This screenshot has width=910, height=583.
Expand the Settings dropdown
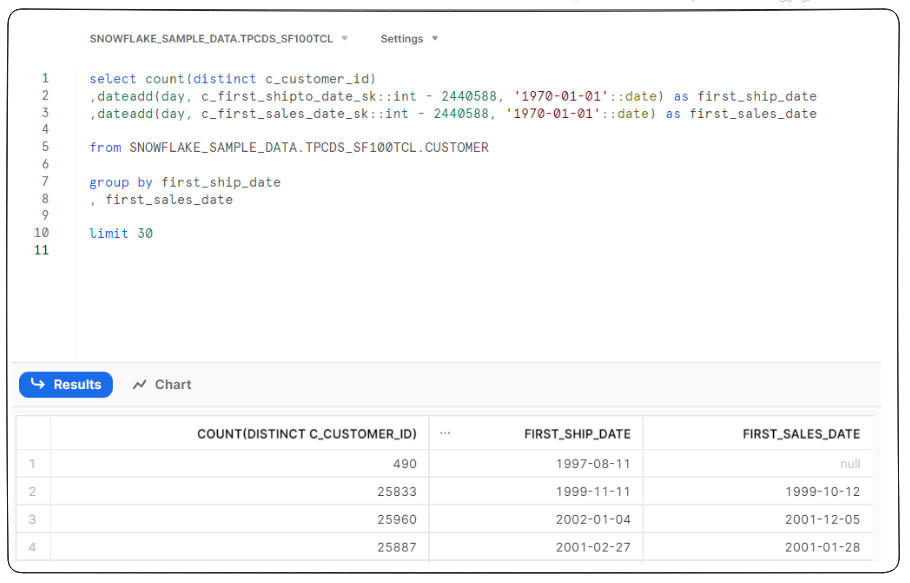tap(409, 39)
